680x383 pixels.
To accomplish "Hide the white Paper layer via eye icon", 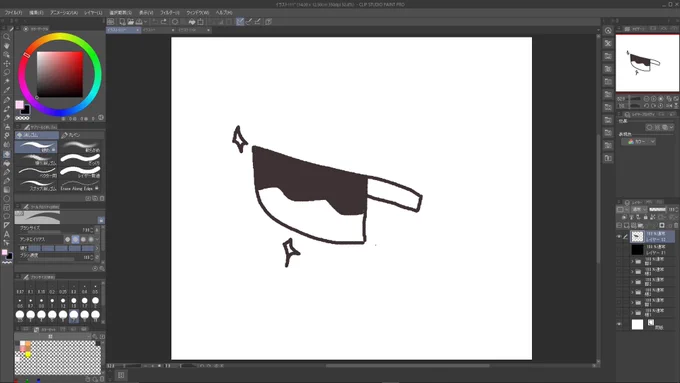I will [619, 324].
